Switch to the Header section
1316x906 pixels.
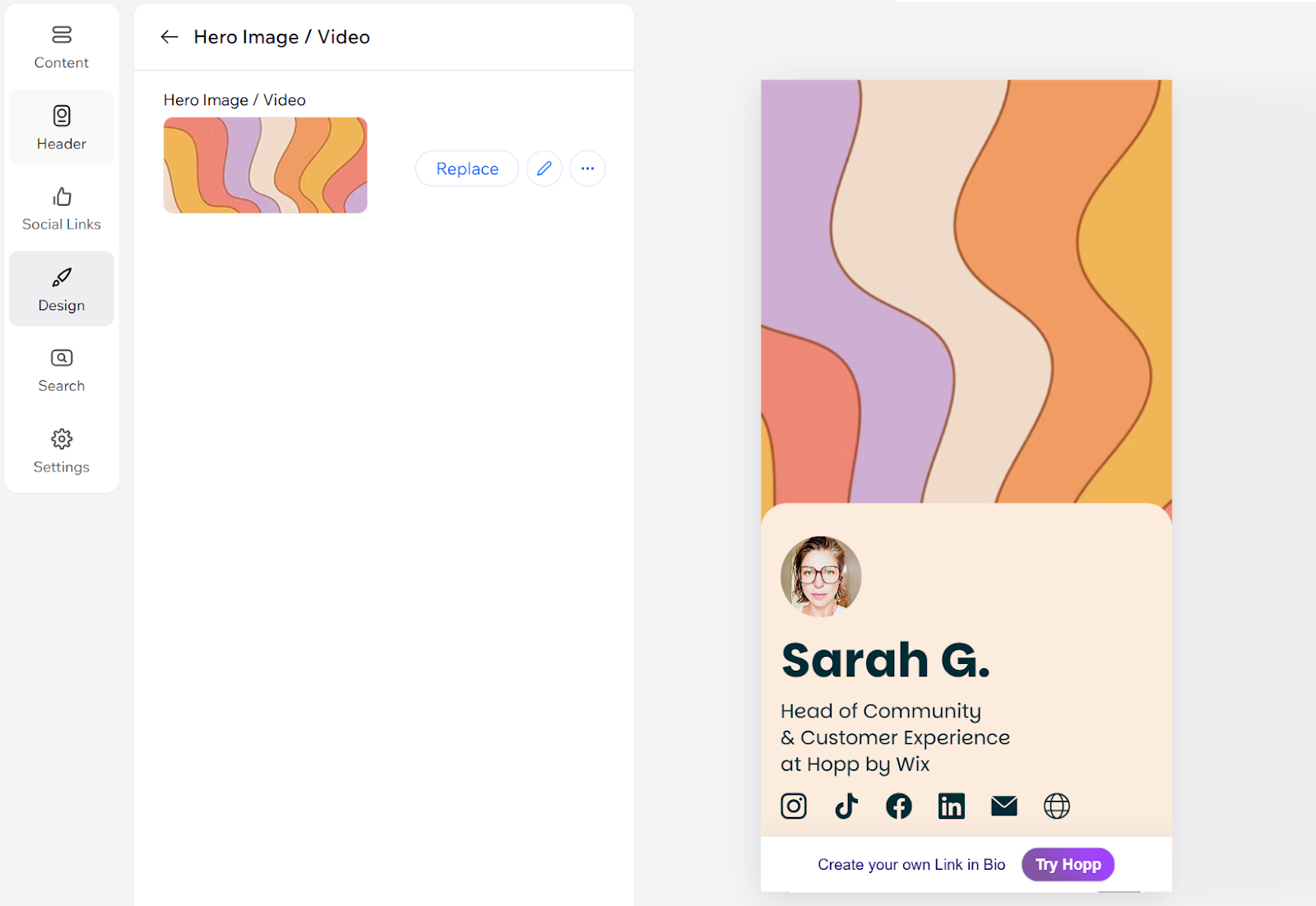[62, 128]
